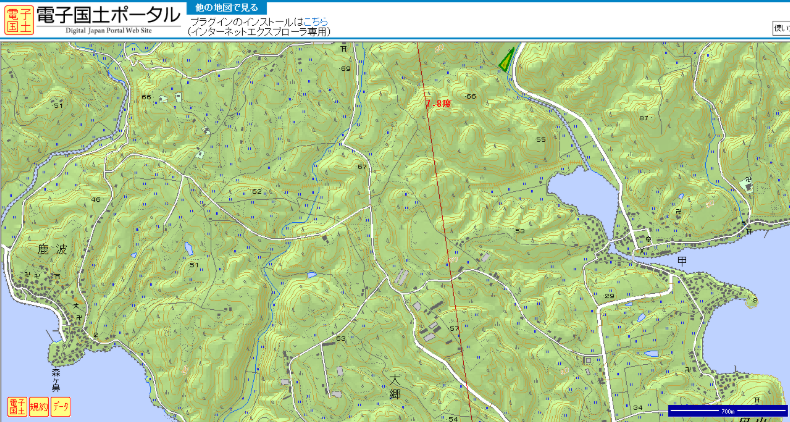Image resolution: width=790 pixels, height=422 pixels.
Task: Click the large blue lake on the map
Action: pos(577,196)
